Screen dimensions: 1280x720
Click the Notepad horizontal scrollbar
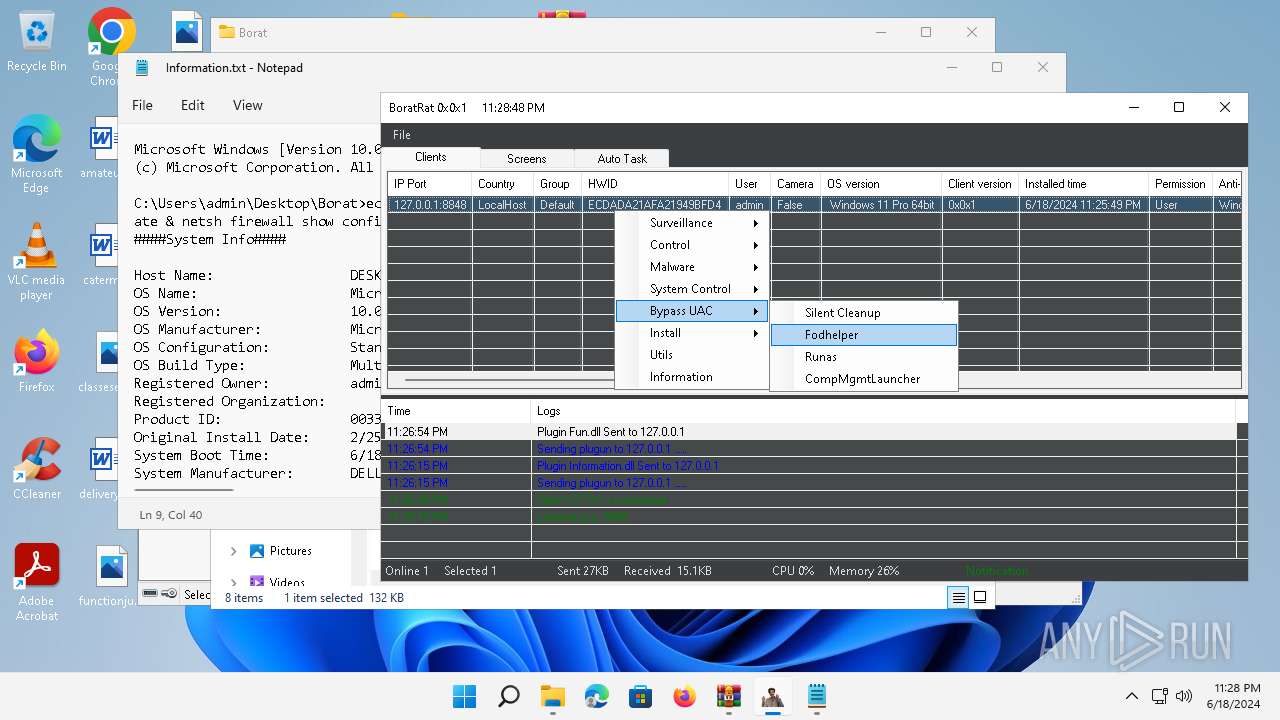coord(184,490)
